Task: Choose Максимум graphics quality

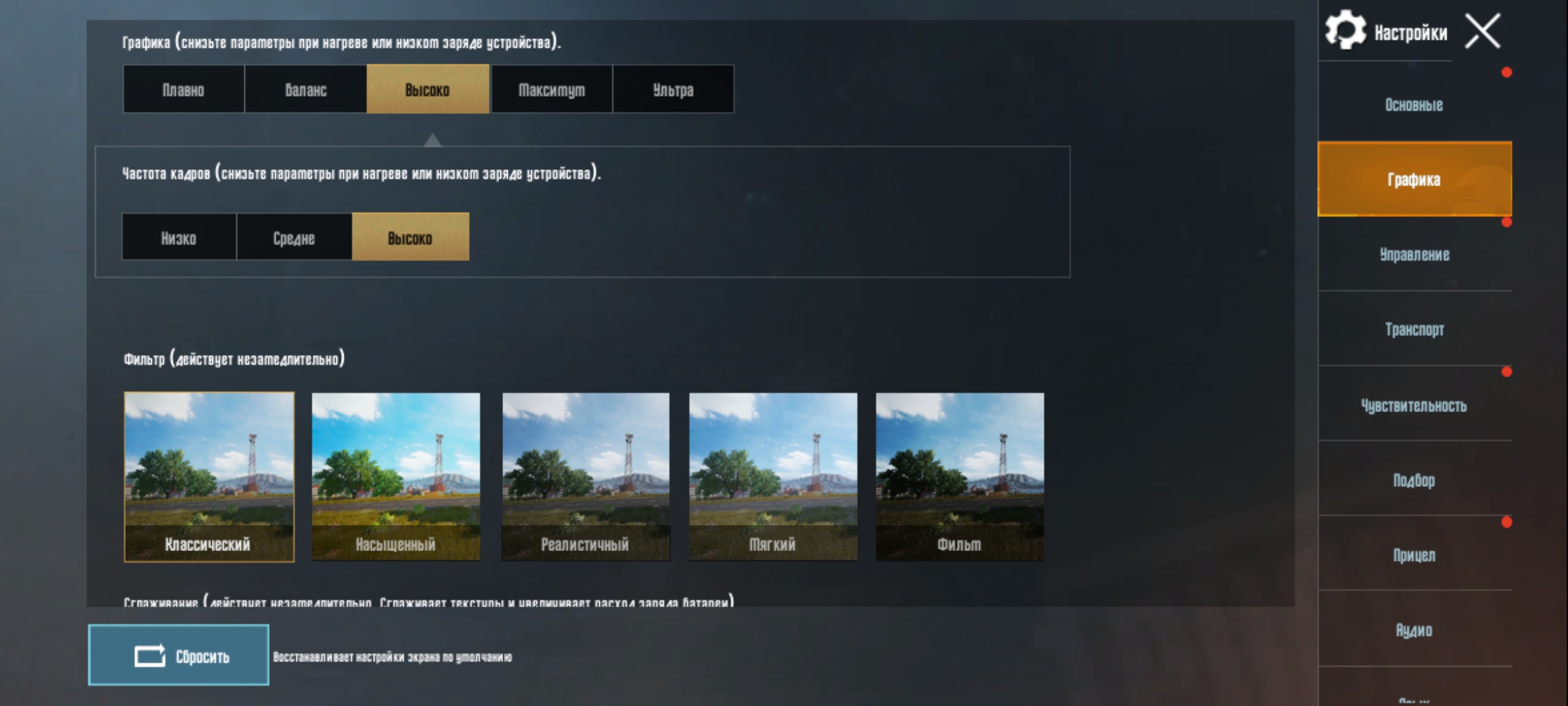Action: (551, 89)
